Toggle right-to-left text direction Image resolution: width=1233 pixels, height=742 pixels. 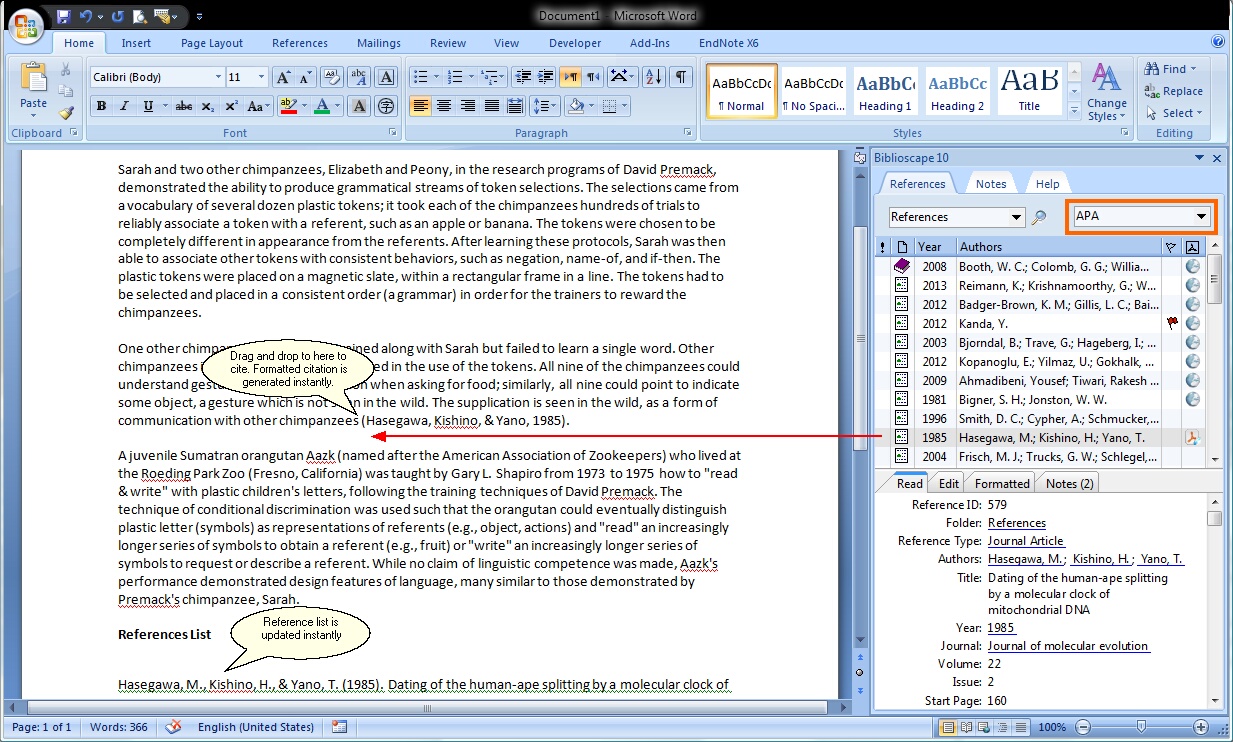coord(593,77)
